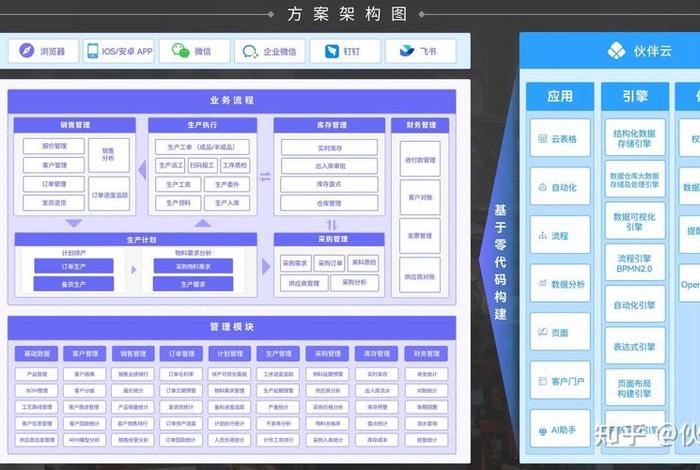Select the 报价管理 box
This screenshot has width=700, height=470.
[x=54, y=146]
